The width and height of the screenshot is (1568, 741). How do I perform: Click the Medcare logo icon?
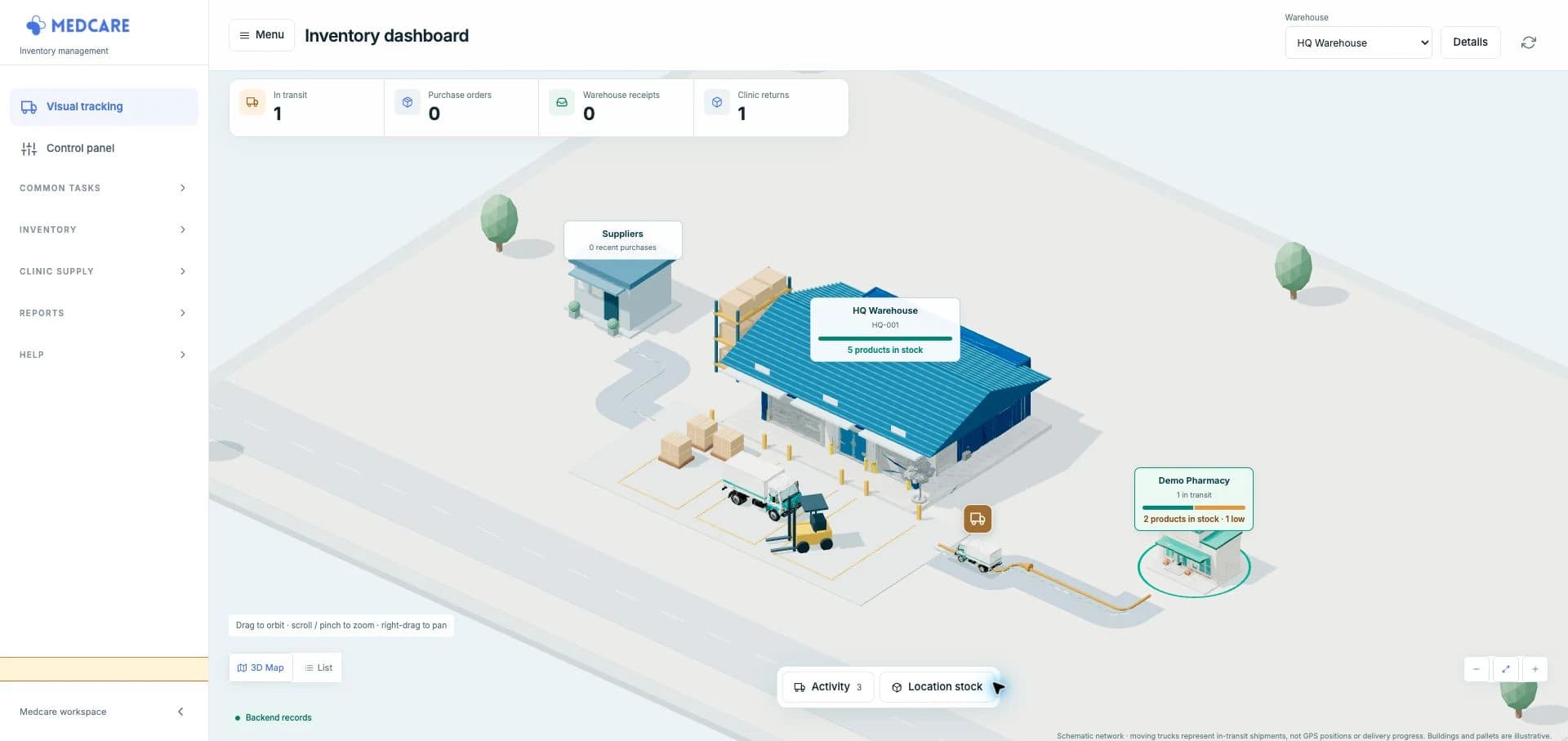coord(35,25)
